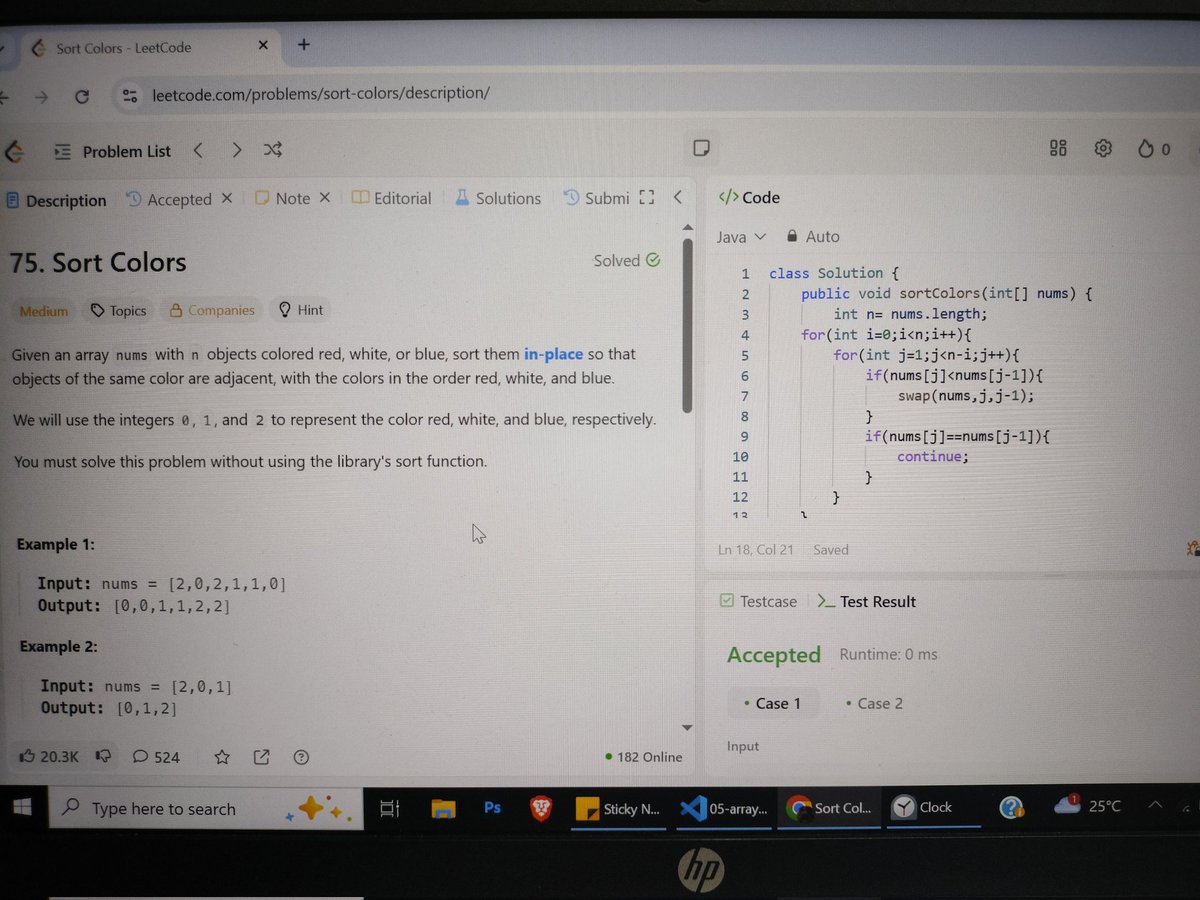The image size is (1200, 900).
Task: Go to previous problem arrow
Action: click(x=198, y=151)
